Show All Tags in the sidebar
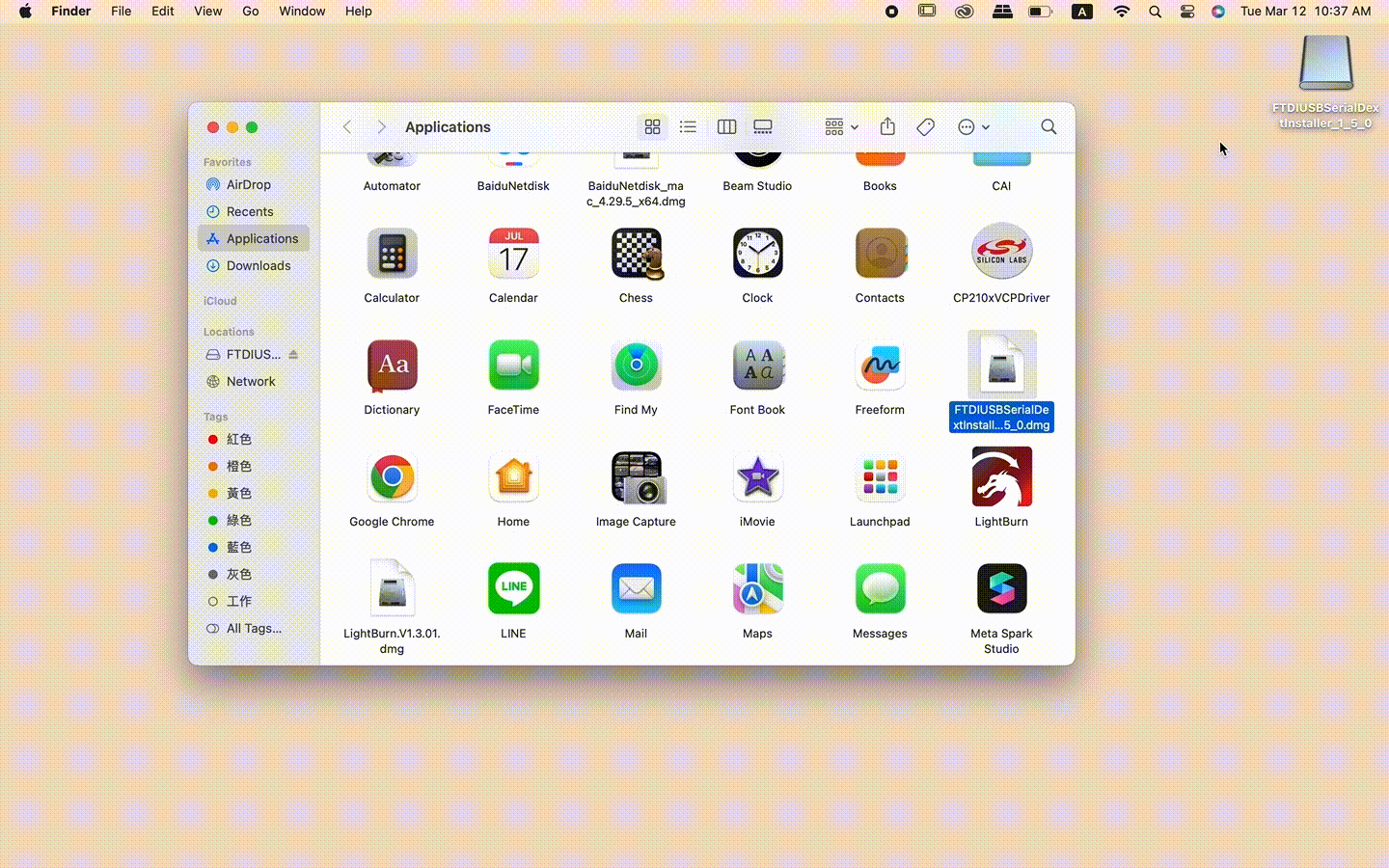This screenshot has height=868, width=1389. point(254,629)
